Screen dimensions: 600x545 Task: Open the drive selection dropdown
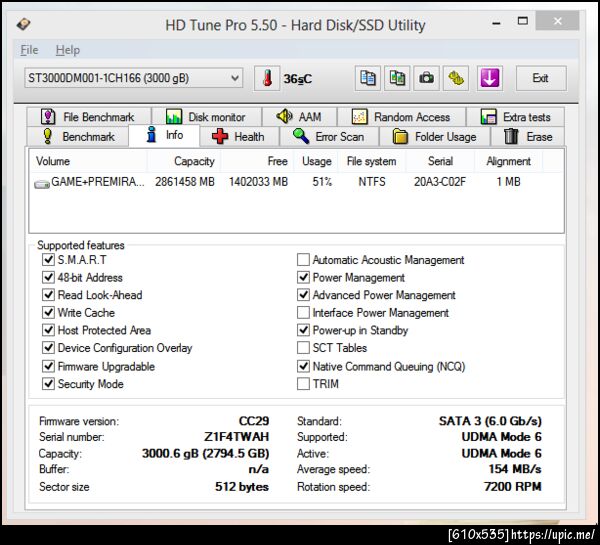[x=134, y=78]
